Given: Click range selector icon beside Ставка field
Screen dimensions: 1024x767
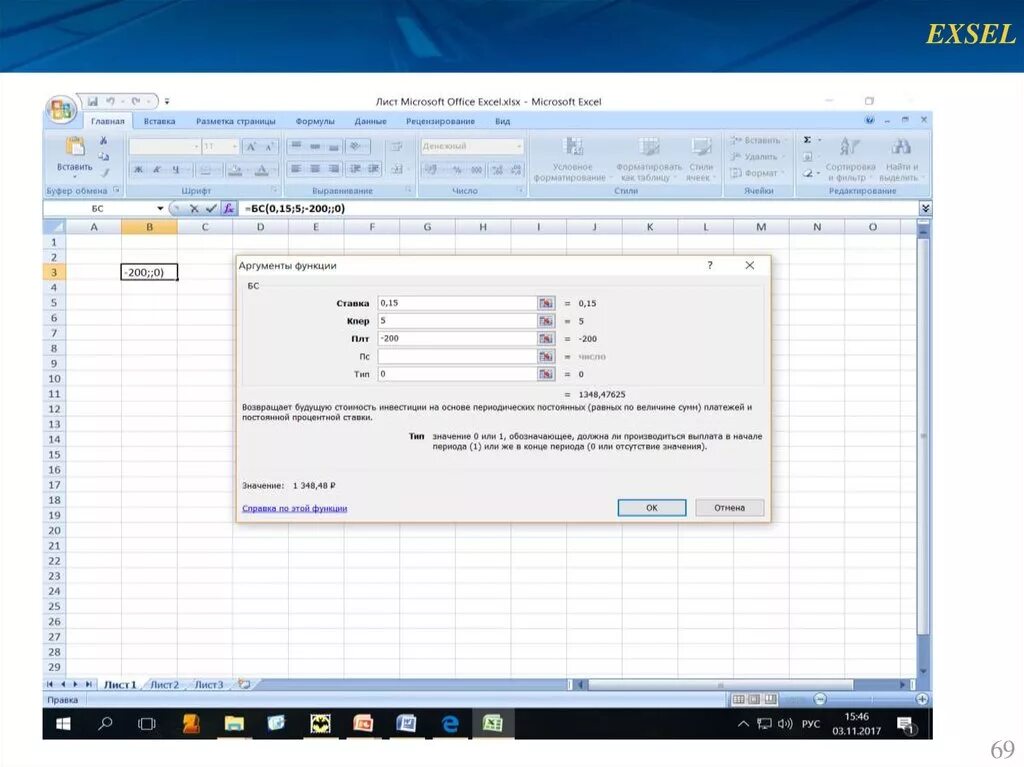Looking at the screenshot, I should pyautogui.click(x=546, y=303).
